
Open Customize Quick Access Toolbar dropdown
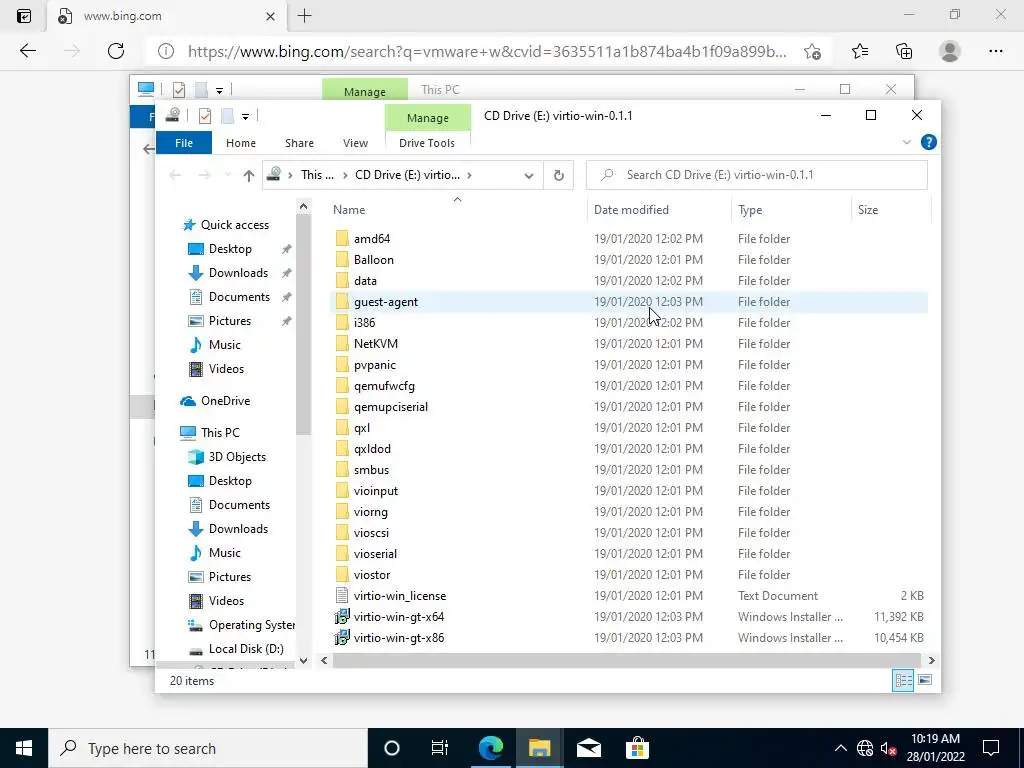(x=246, y=117)
